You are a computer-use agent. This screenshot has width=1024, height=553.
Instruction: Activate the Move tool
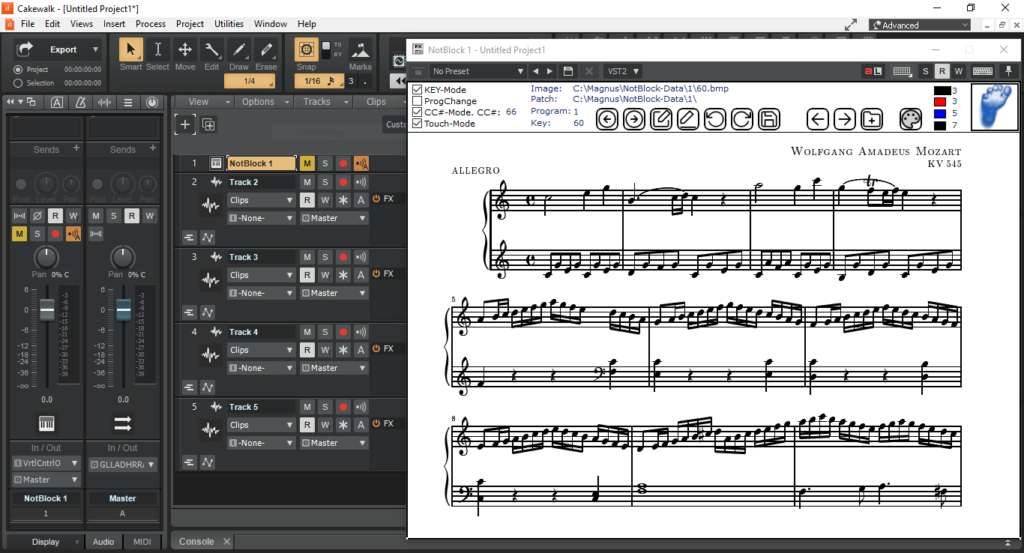[185, 50]
